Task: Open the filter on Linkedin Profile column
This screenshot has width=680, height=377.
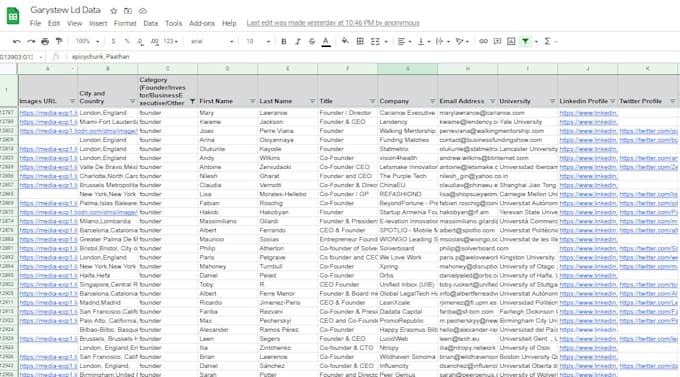Action: [612, 101]
